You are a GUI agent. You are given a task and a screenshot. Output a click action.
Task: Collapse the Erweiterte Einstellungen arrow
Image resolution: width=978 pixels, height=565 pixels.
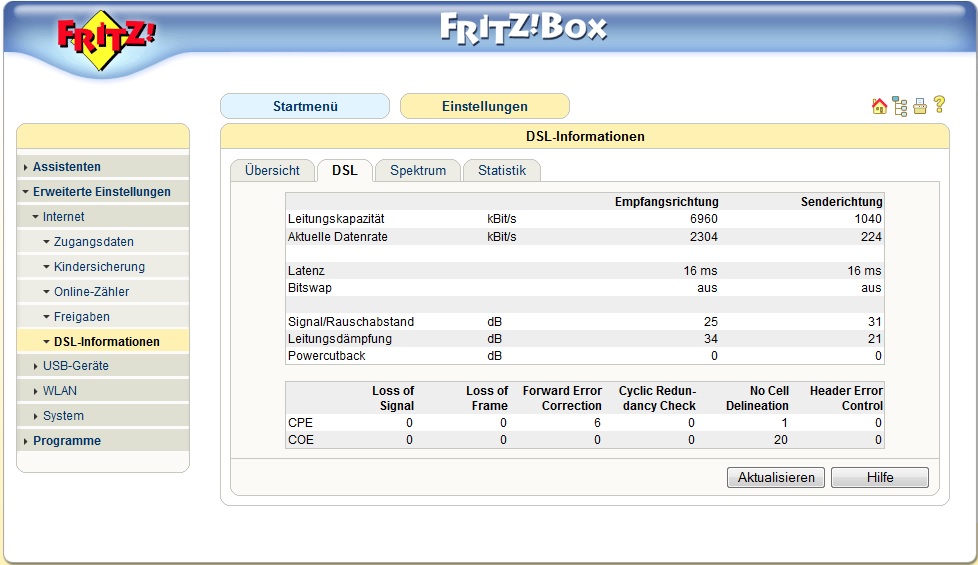26,192
